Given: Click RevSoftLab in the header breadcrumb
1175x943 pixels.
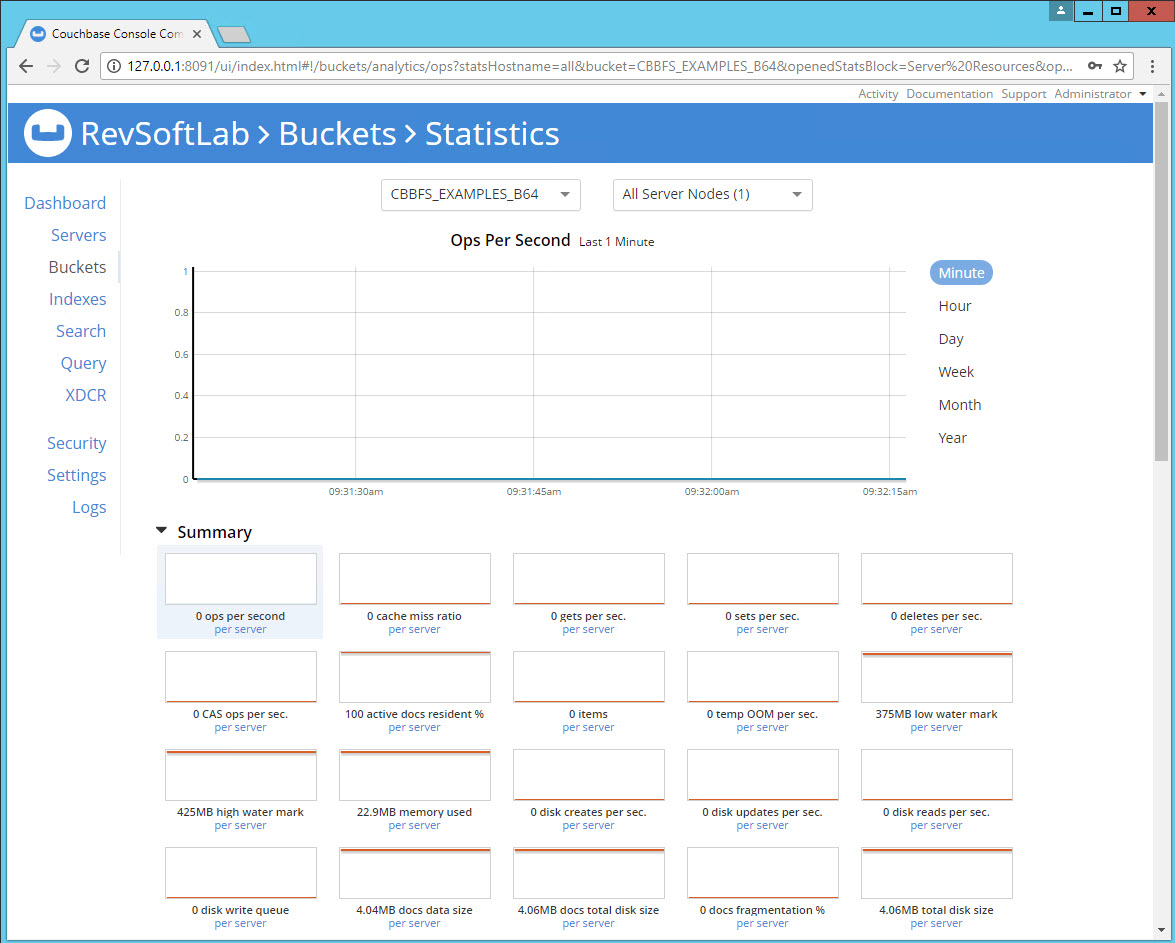Looking at the screenshot, I should pos(165,134).
